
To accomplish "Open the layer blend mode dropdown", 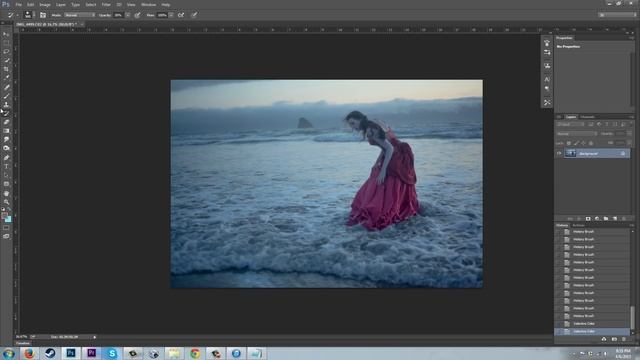I will pos(577,134).
